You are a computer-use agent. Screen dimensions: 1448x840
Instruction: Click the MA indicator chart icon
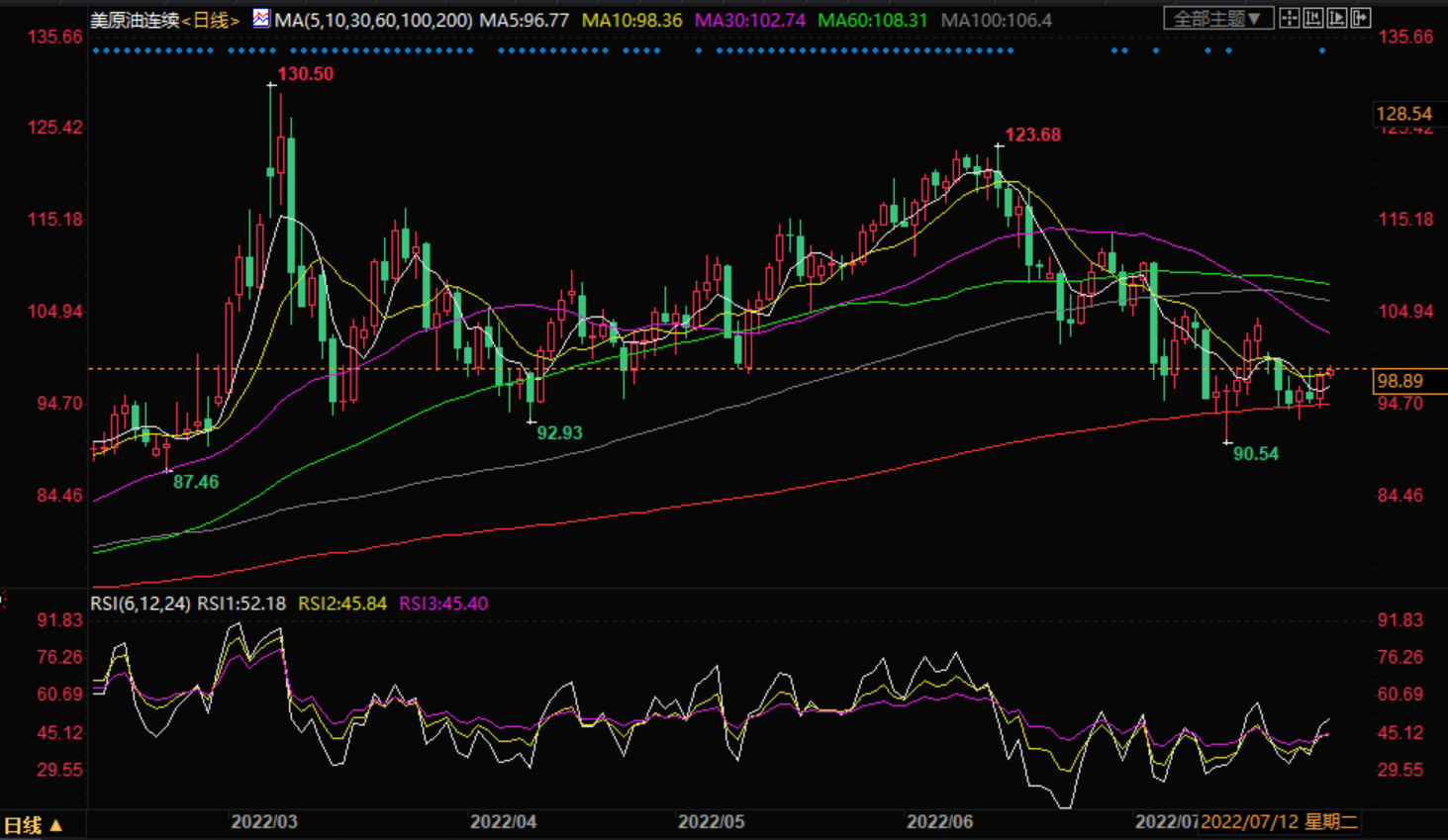[x=261, y=19]
